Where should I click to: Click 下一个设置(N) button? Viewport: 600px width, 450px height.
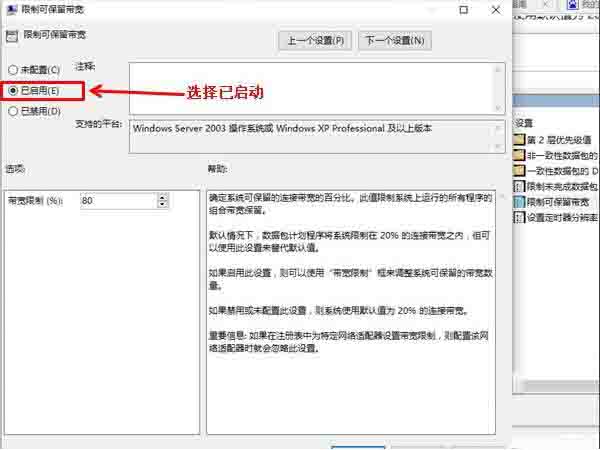394,41
